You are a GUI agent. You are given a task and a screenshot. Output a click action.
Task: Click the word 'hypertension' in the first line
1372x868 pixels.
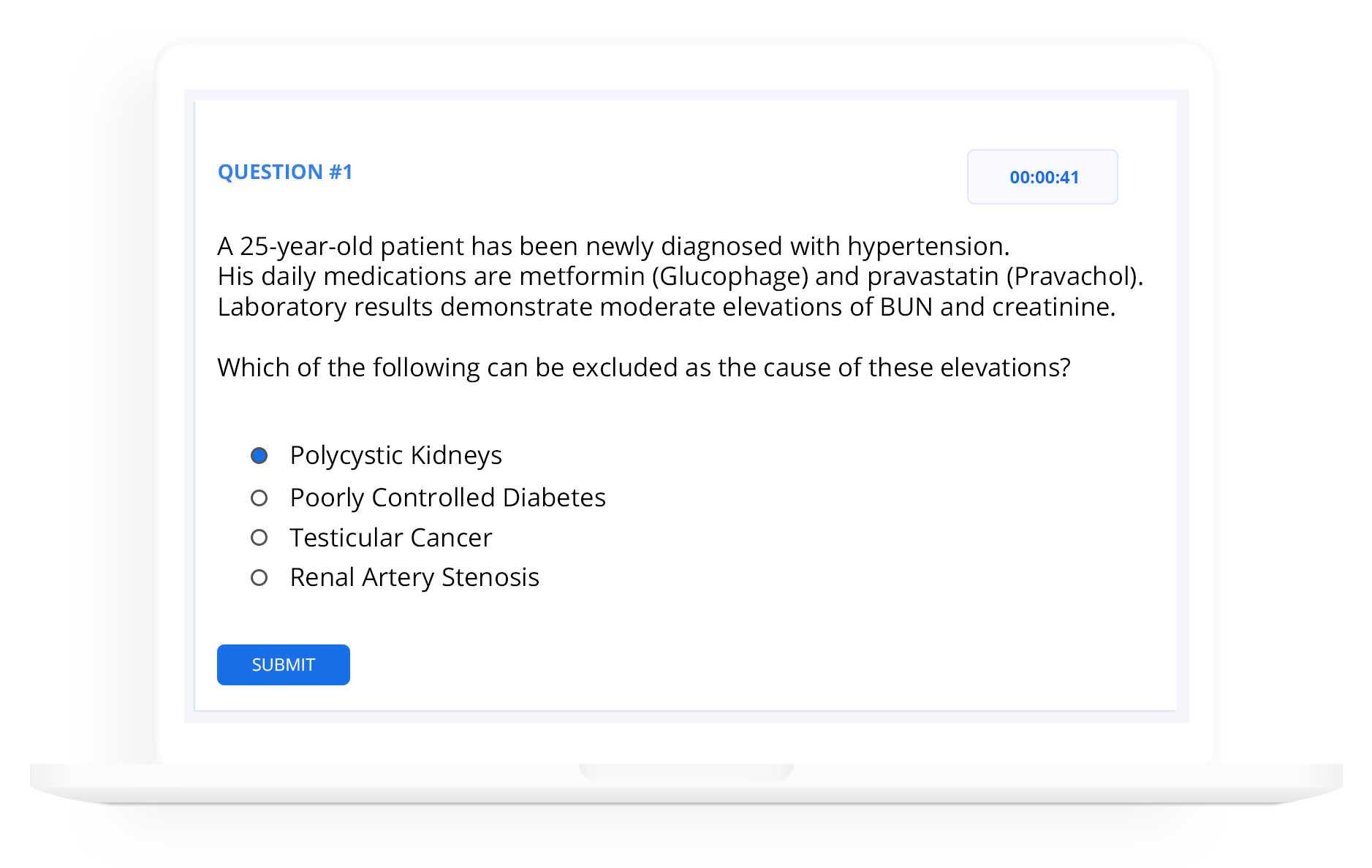928,247
